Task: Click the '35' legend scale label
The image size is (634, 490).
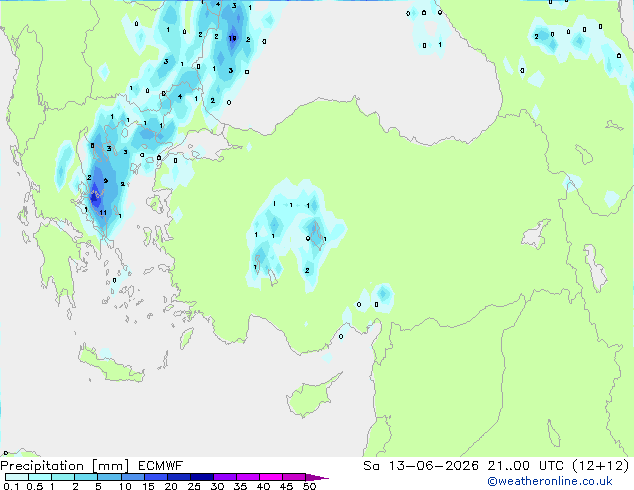Action: coord(240,486)
